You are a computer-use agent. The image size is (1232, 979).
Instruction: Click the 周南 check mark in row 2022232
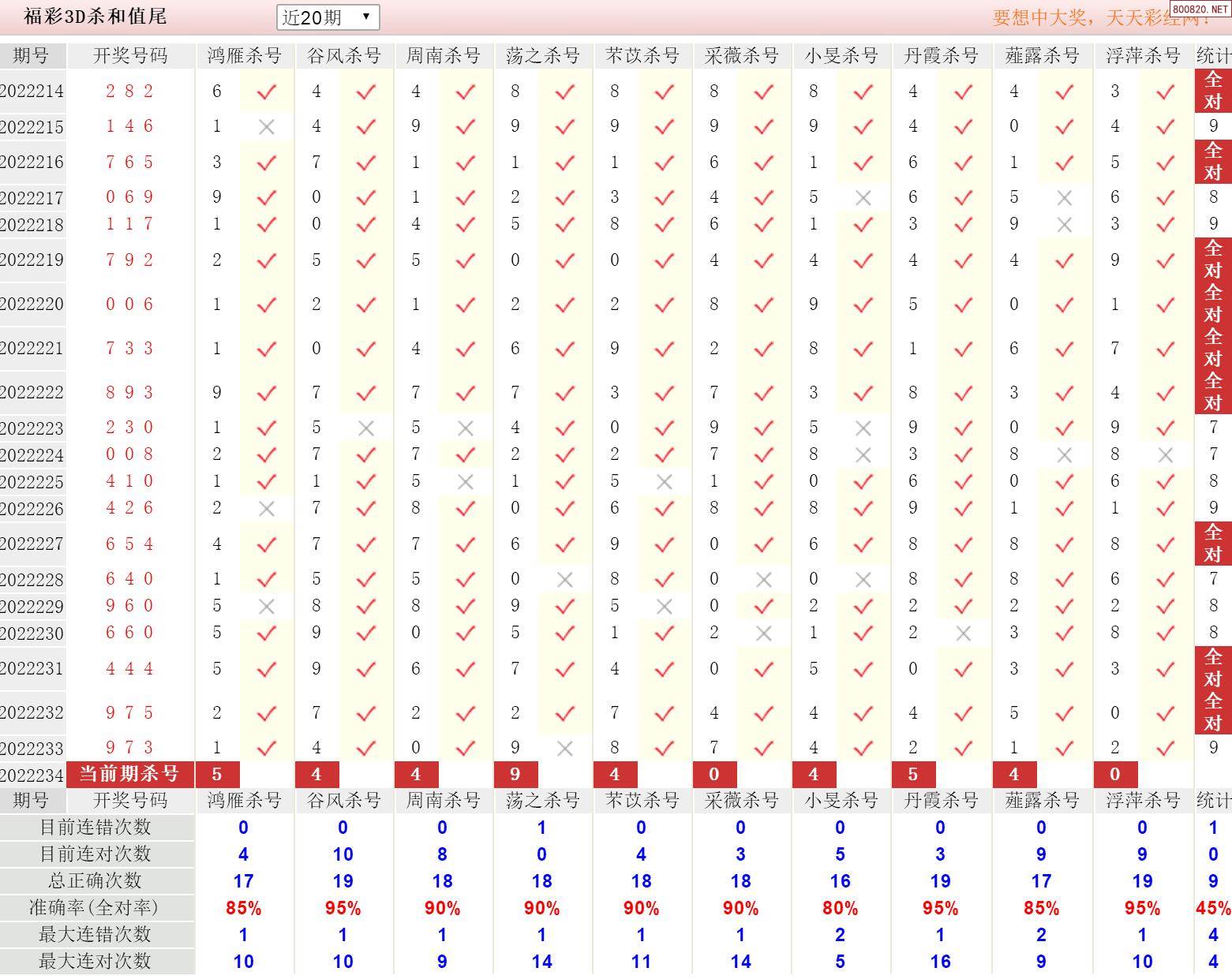(x=466, y=713)
